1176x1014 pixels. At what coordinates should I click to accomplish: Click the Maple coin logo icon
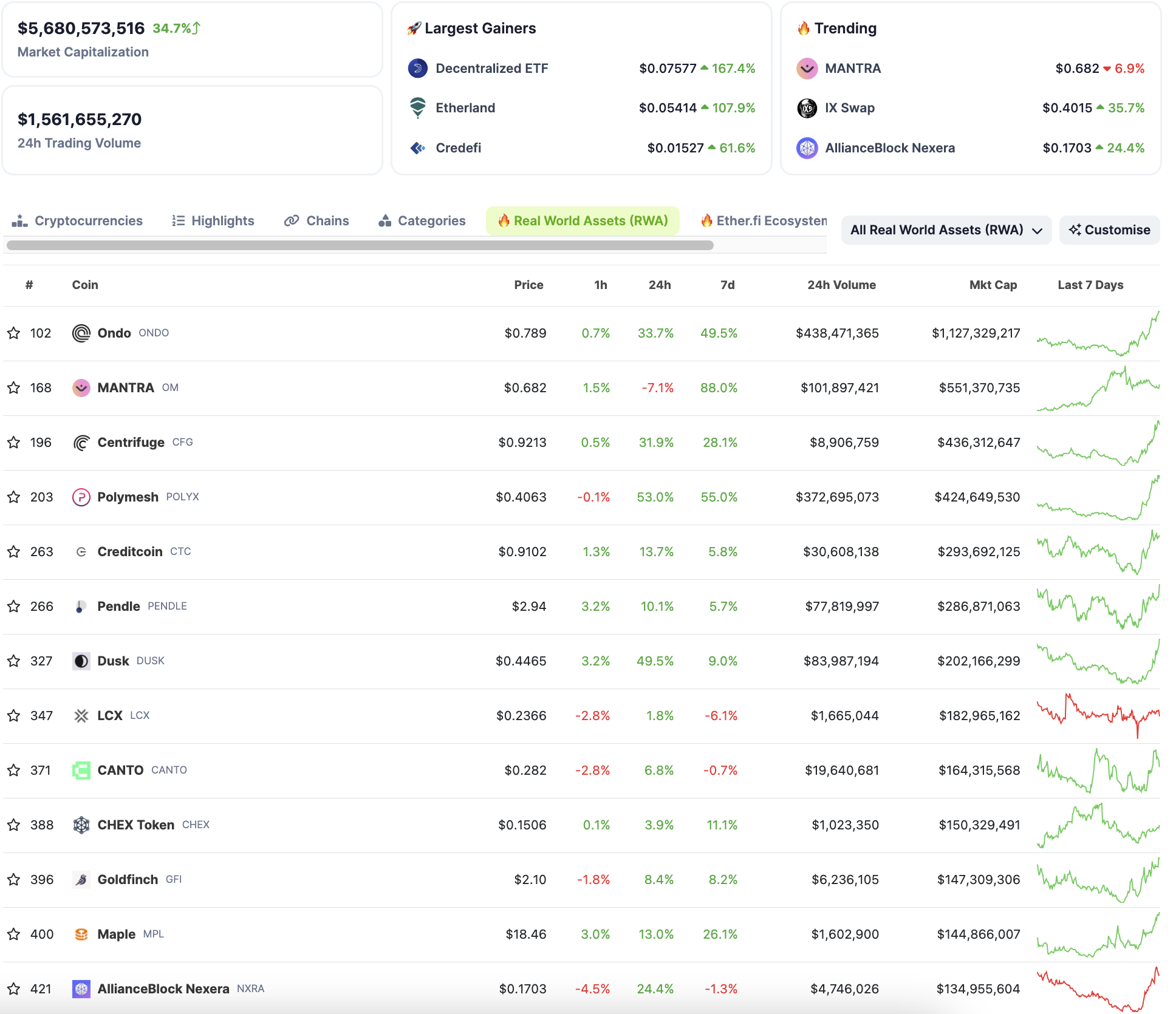(x=81, y=934)
